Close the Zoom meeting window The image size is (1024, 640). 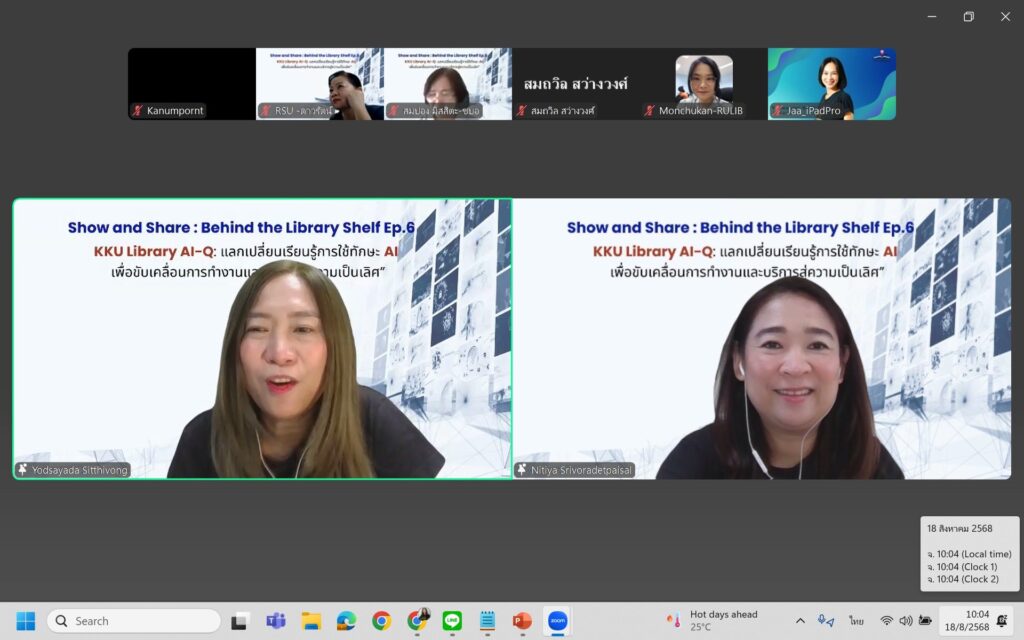pos(1005,16)
